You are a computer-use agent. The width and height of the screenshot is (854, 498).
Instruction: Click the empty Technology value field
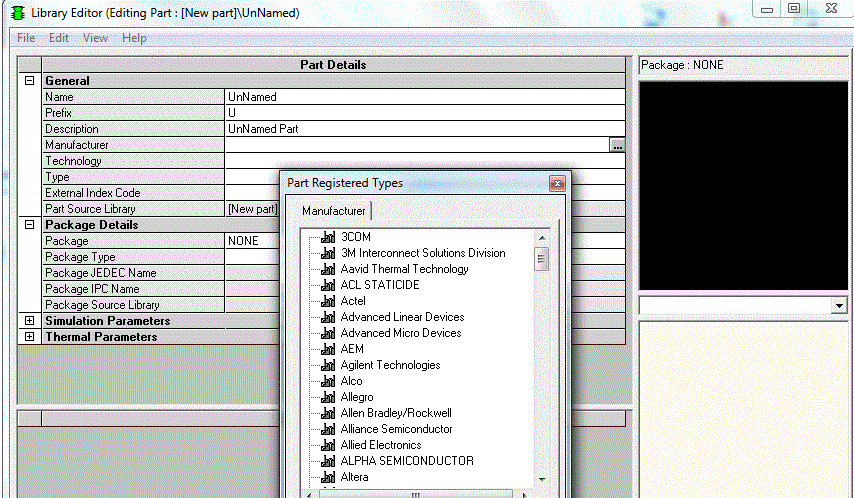coord(425,161)
